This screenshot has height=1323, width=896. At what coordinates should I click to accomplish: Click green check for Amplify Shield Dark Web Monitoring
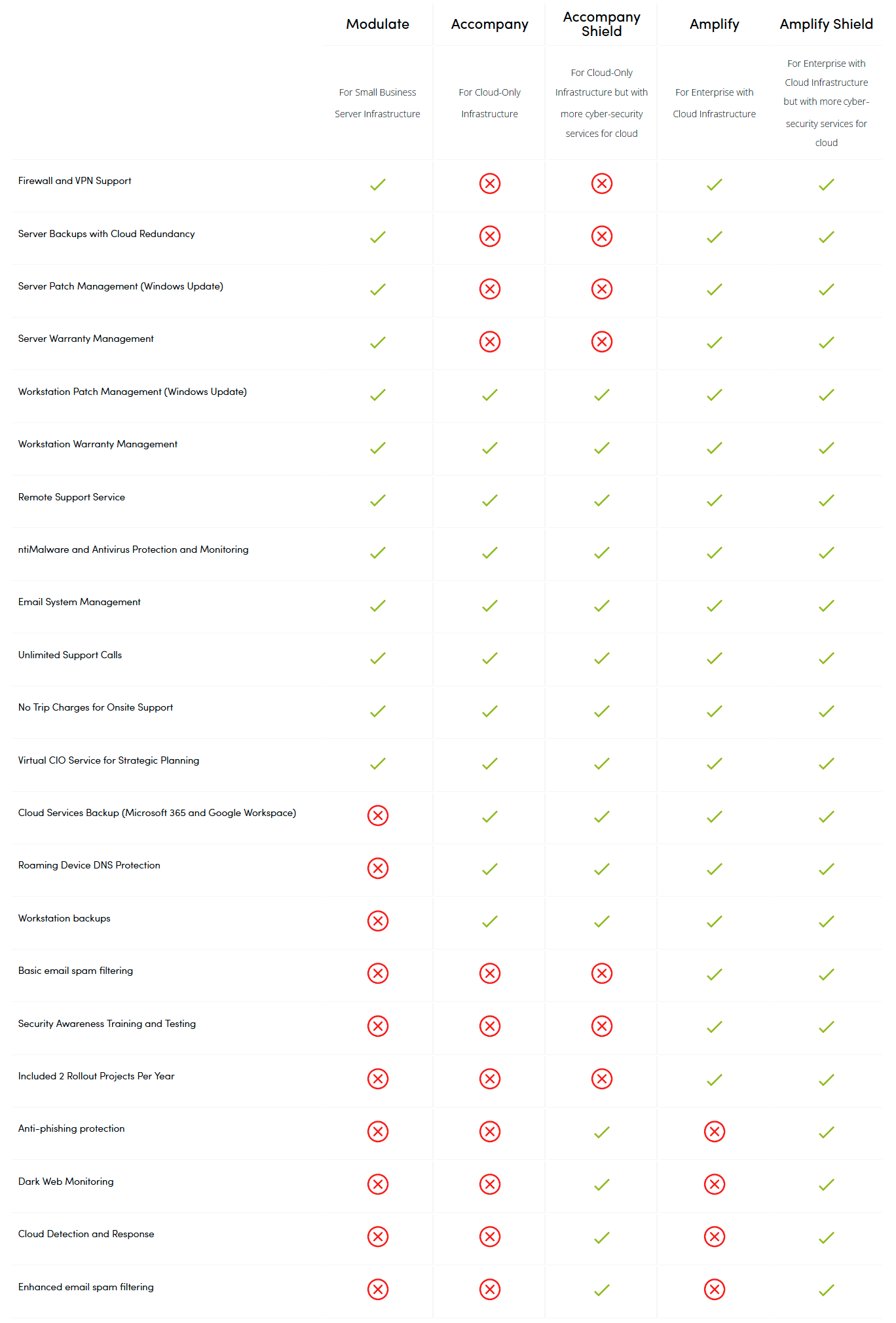tap(826, 1184)
